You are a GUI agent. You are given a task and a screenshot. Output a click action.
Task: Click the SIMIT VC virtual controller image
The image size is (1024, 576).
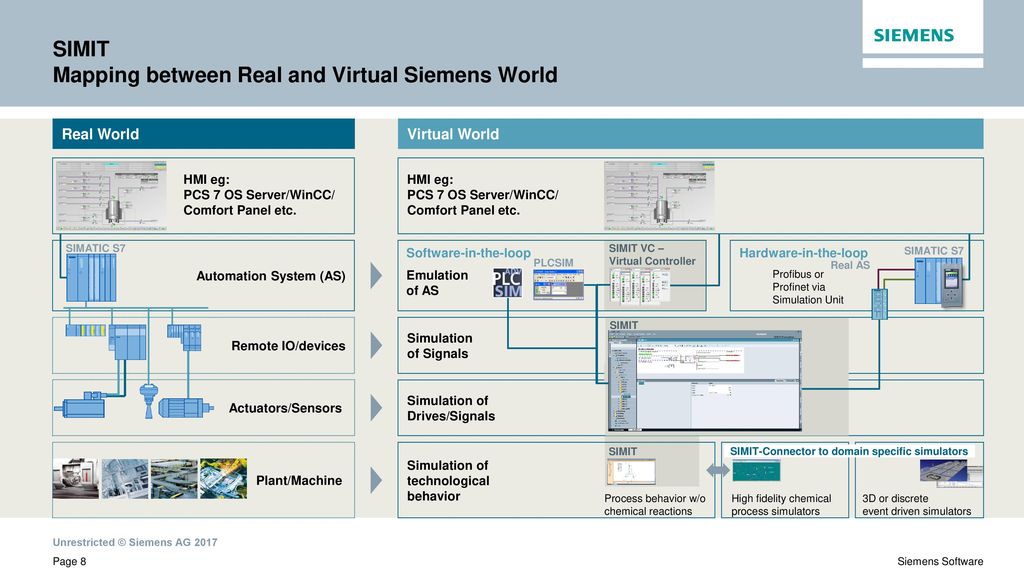(640, 287)
